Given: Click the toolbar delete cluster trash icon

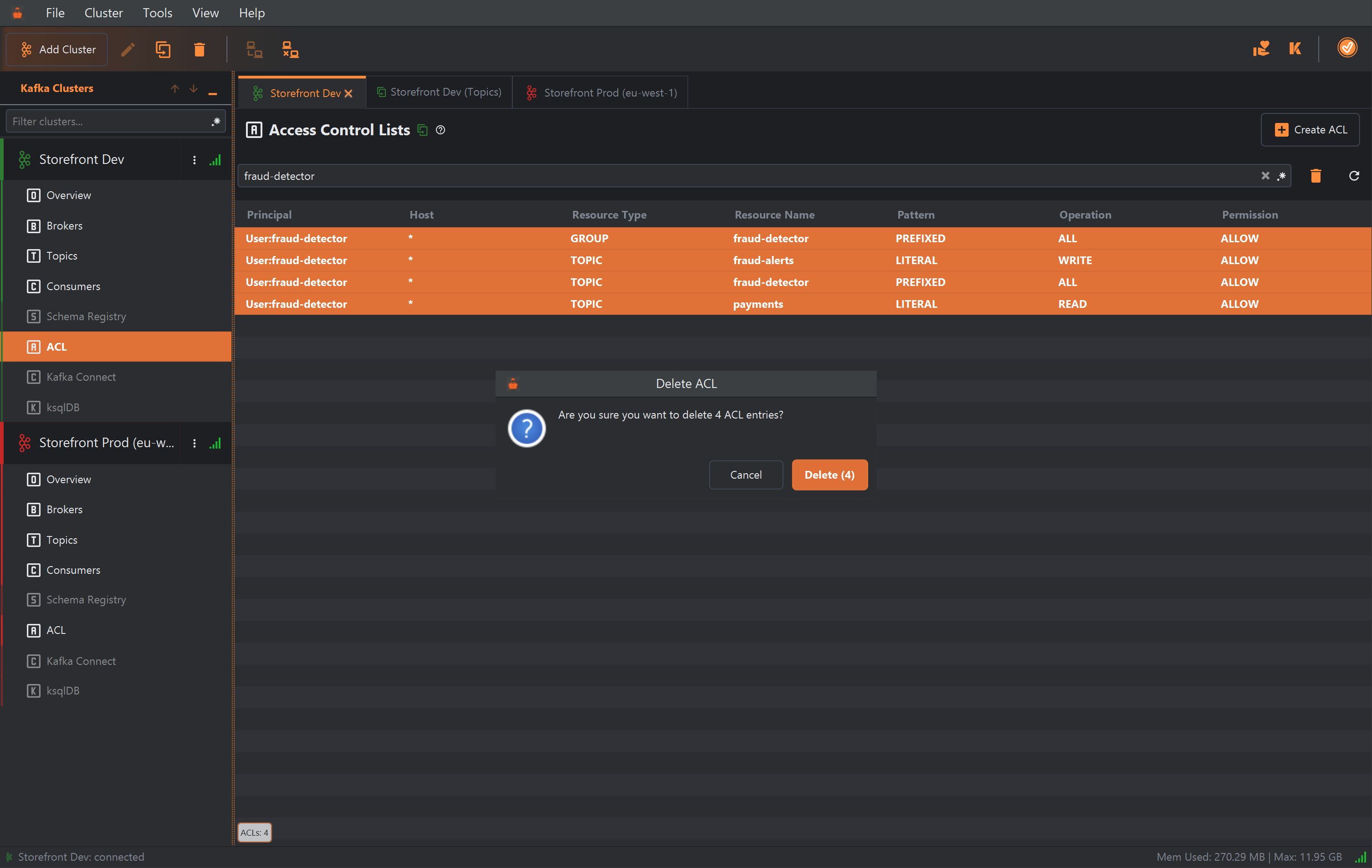Looking at the screenshot, I should point(199,50).
